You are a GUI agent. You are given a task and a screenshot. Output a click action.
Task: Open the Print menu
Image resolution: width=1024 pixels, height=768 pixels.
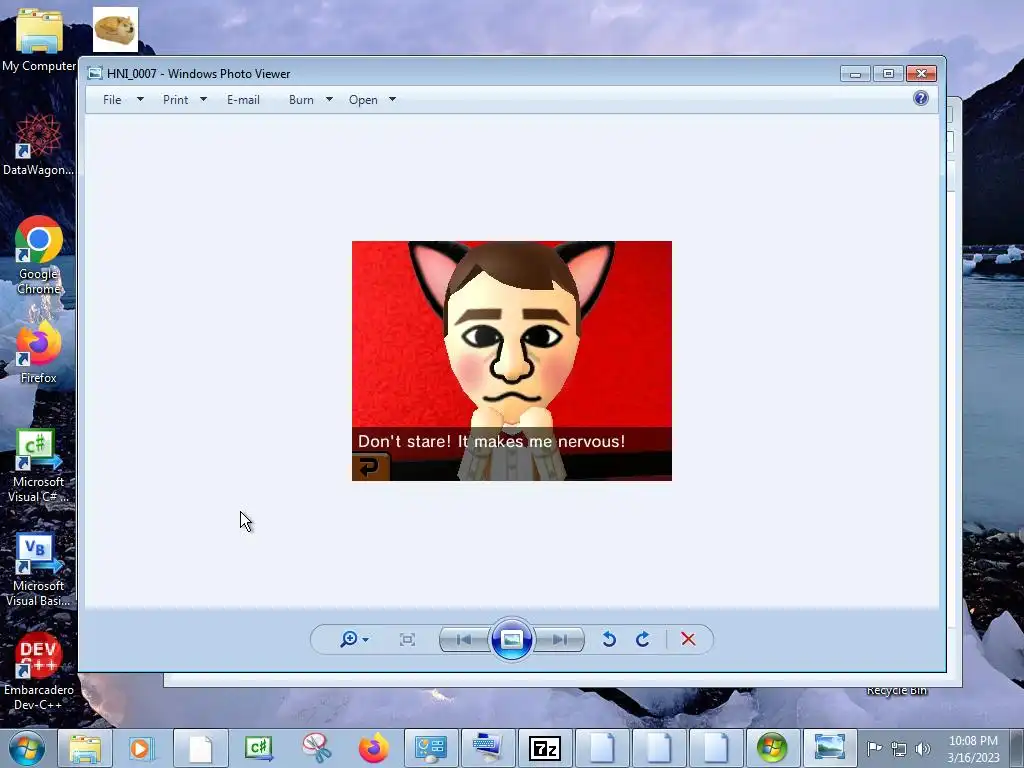pyautogui.click(x=175, y=100)
